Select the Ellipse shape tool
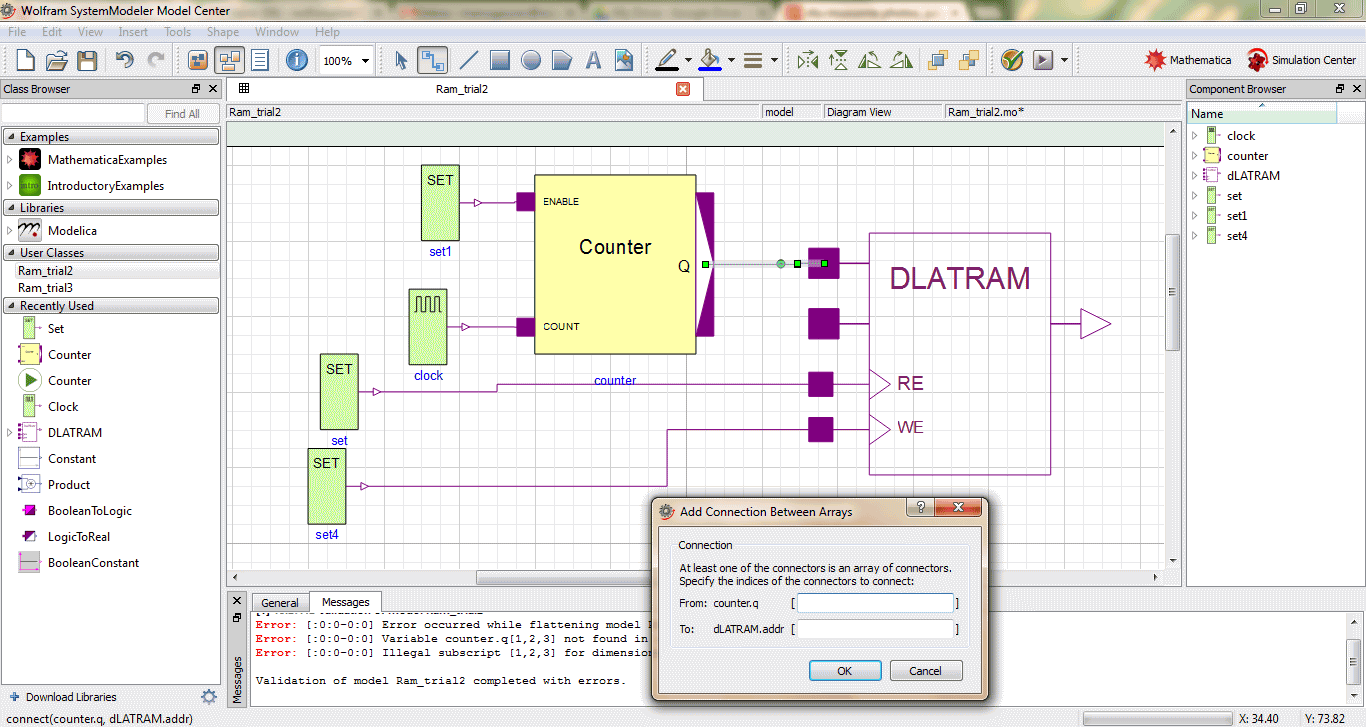Screen dimensions: 1366x727 [530, 60]
